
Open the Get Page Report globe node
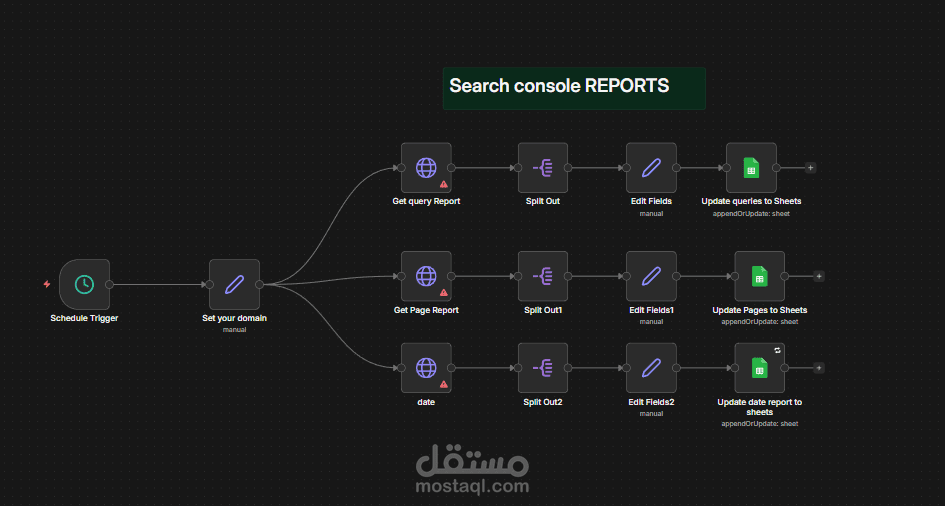coord(426,276)
